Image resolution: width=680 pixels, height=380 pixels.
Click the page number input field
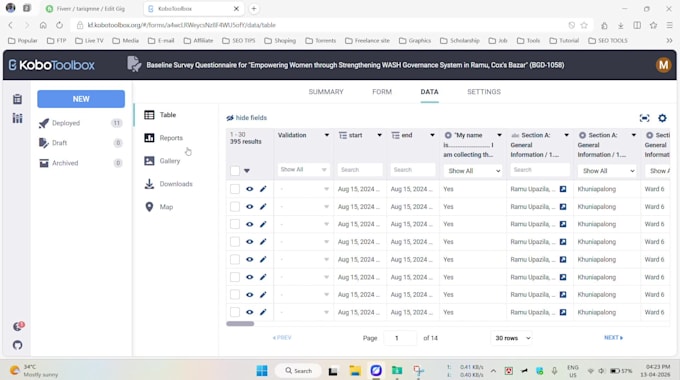coord(400,338)
